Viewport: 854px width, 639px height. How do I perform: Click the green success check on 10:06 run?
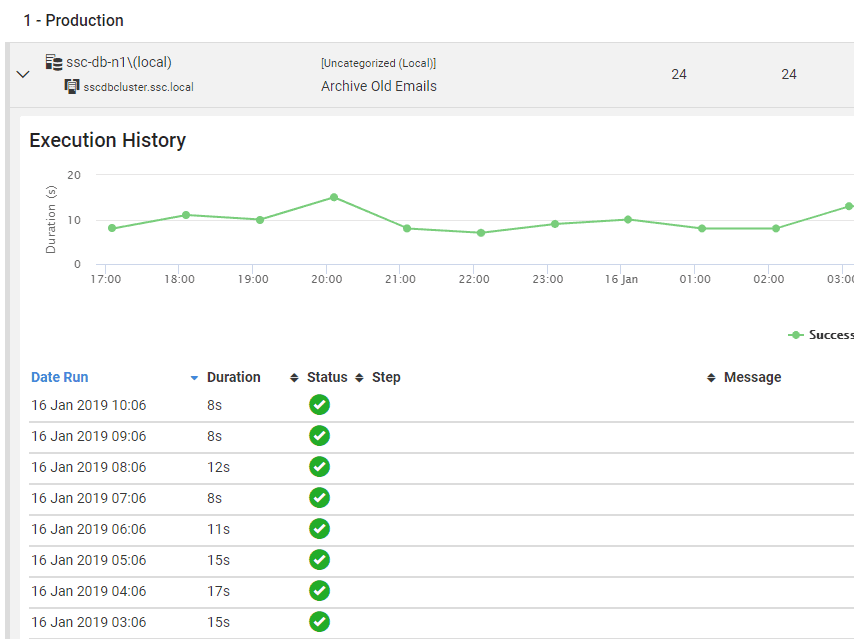(319, 404)
